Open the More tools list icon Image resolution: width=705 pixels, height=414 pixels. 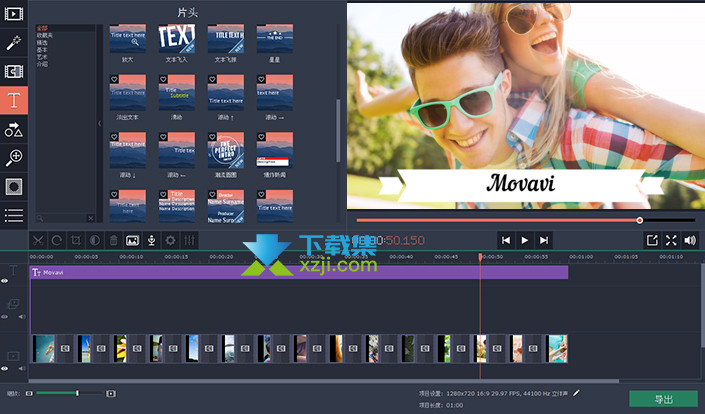click(13, 215)
